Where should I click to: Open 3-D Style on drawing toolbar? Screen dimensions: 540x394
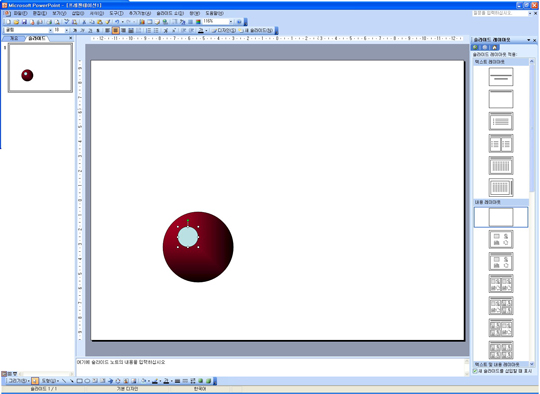click(x=208, y=381)
